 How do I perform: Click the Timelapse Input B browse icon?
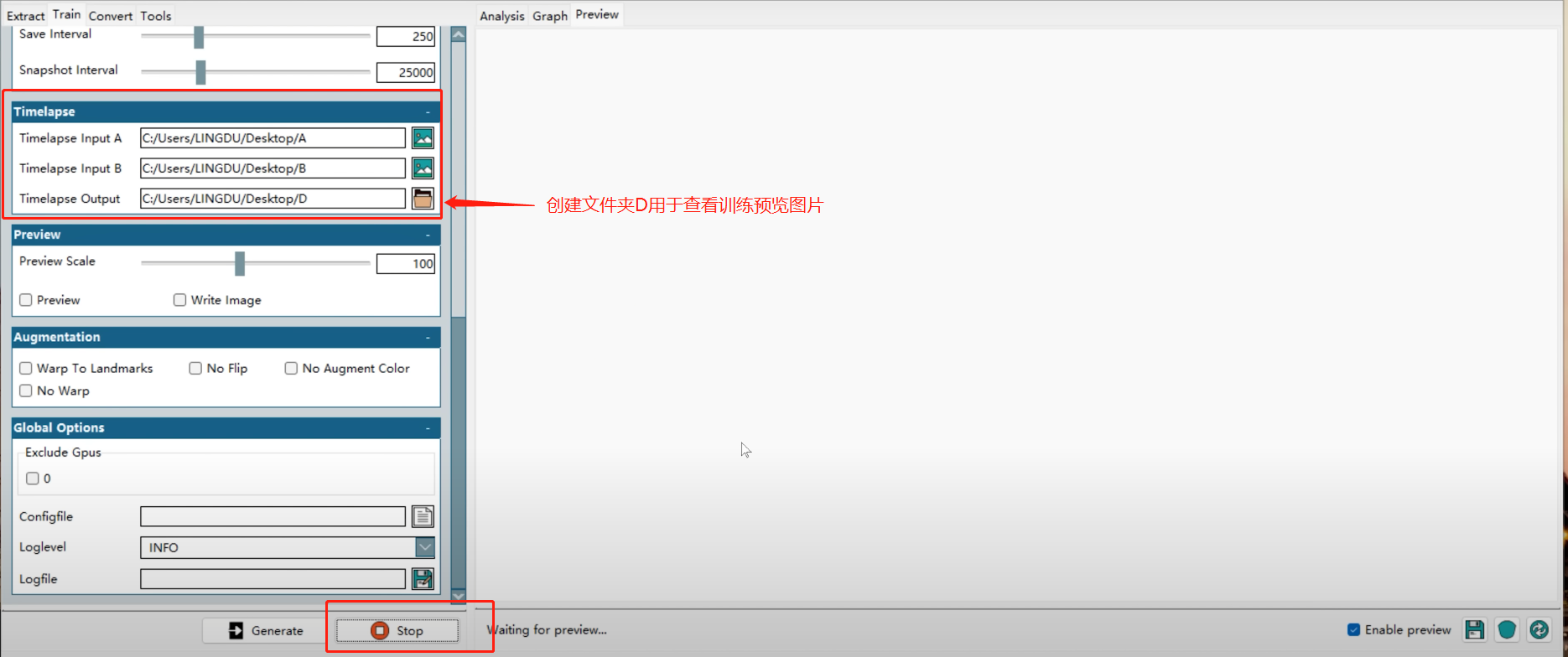click(423, 168)
